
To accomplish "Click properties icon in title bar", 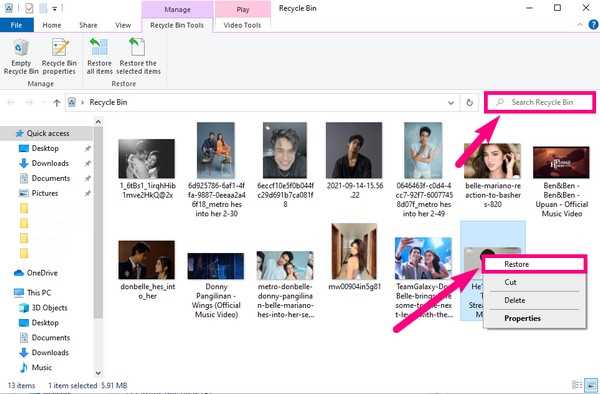I will (29, 8).
